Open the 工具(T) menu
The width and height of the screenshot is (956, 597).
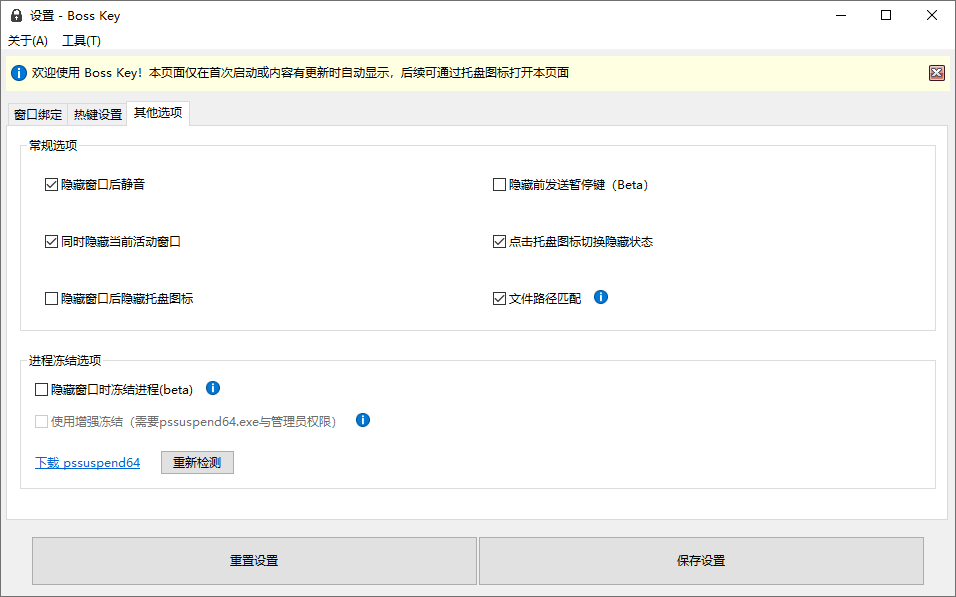tap(81, 41)
